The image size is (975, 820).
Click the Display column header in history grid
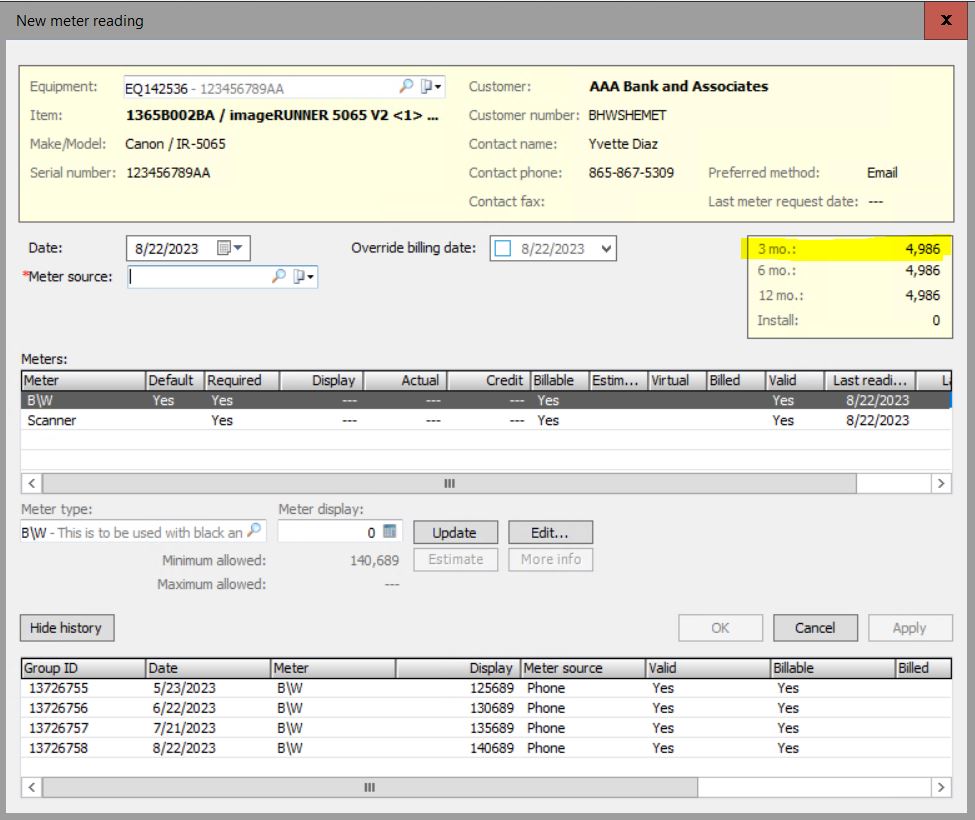pos(458,668)
